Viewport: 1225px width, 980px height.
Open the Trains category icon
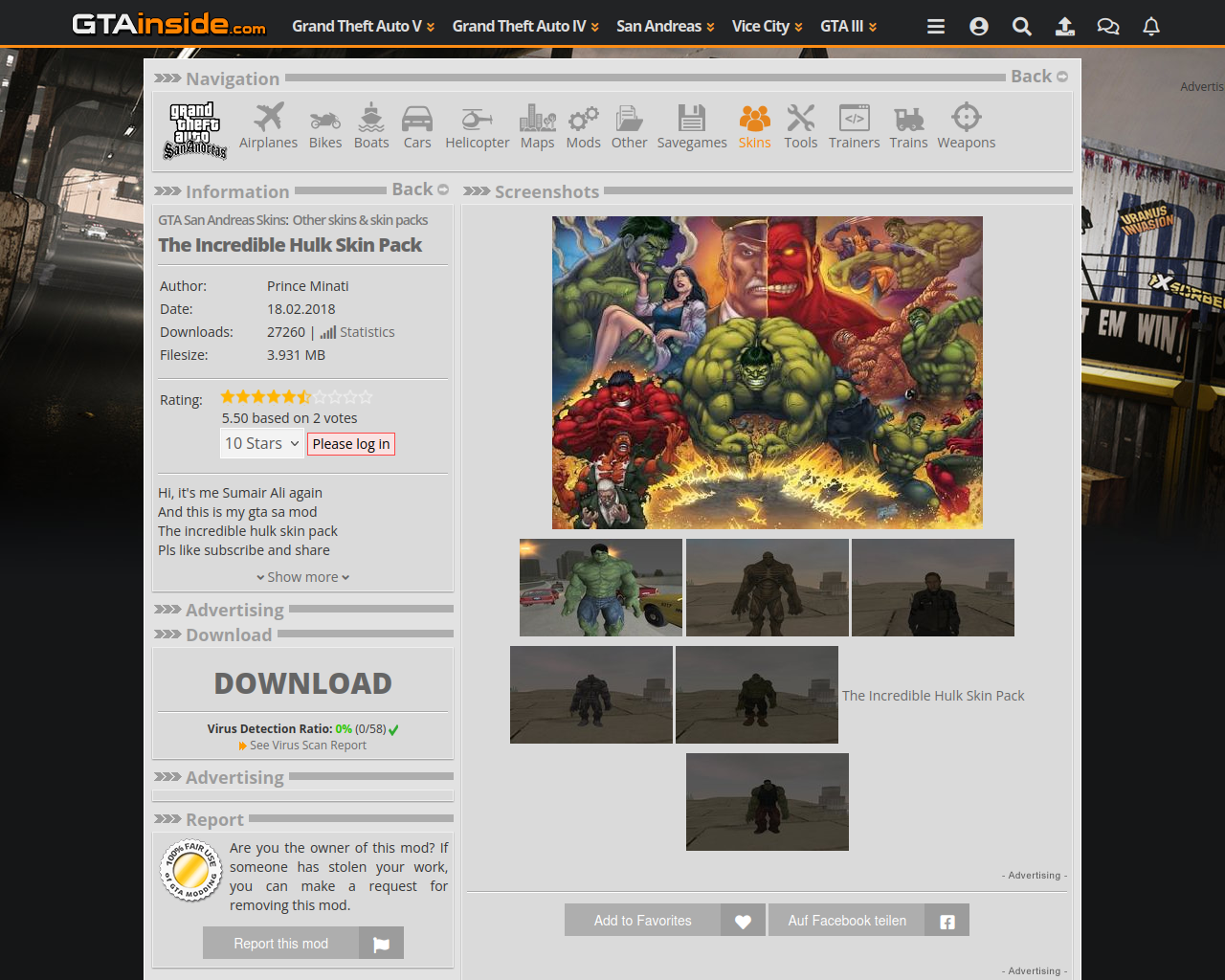pos(909,119)
